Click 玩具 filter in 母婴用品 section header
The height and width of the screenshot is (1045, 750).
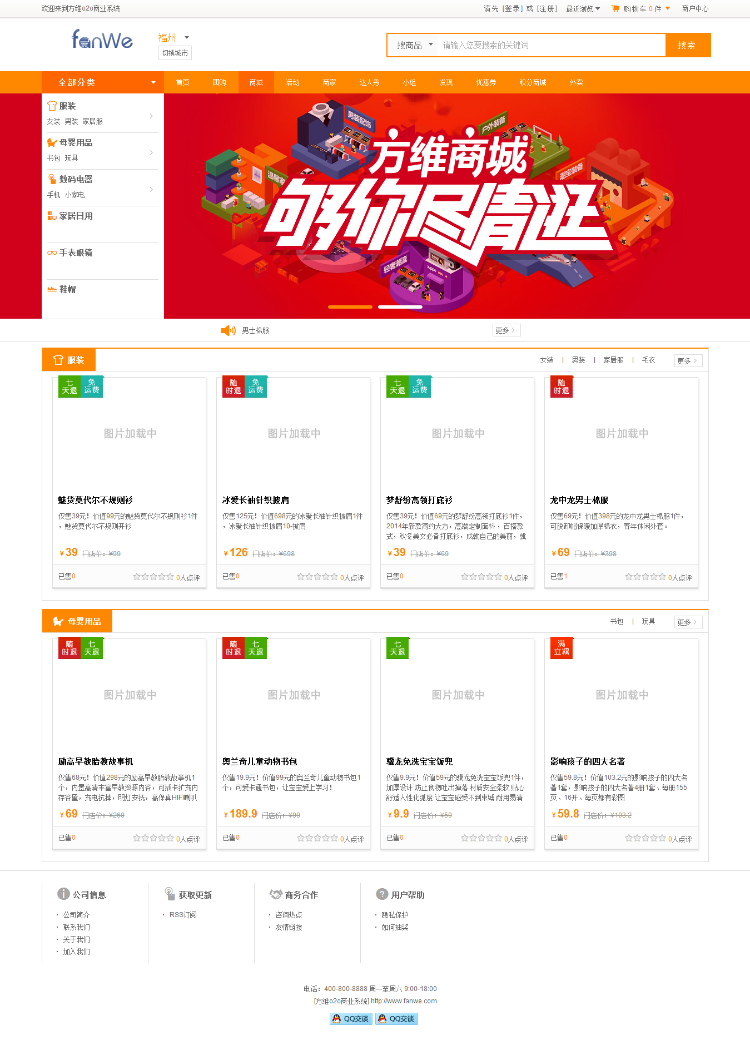(x=648, y=621)
